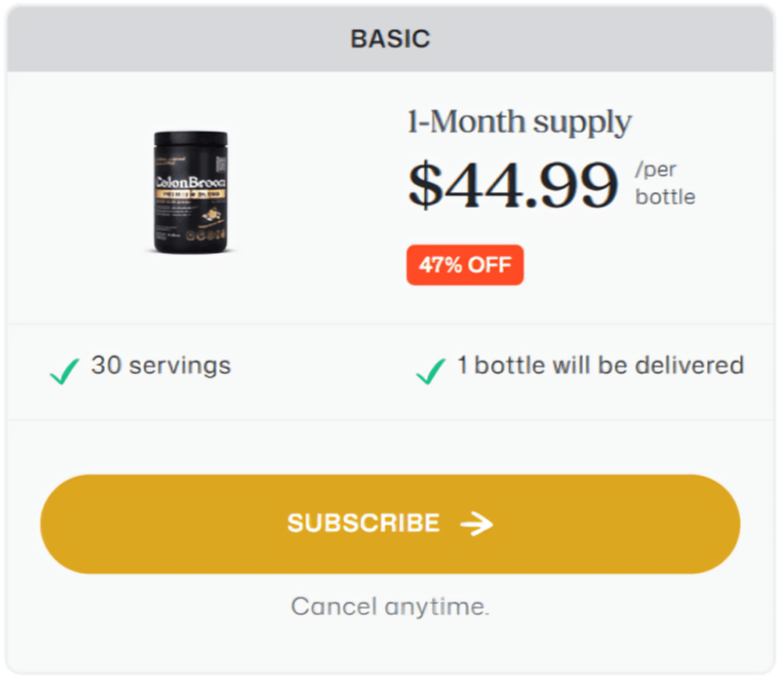
Task: Click the arrow icon in Subscribe button
Action: coord(477,524)
